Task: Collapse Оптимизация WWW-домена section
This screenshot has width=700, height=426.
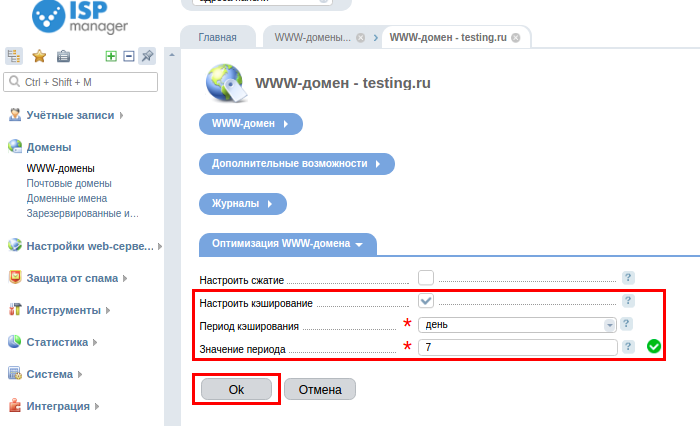Action: (288, 244)
